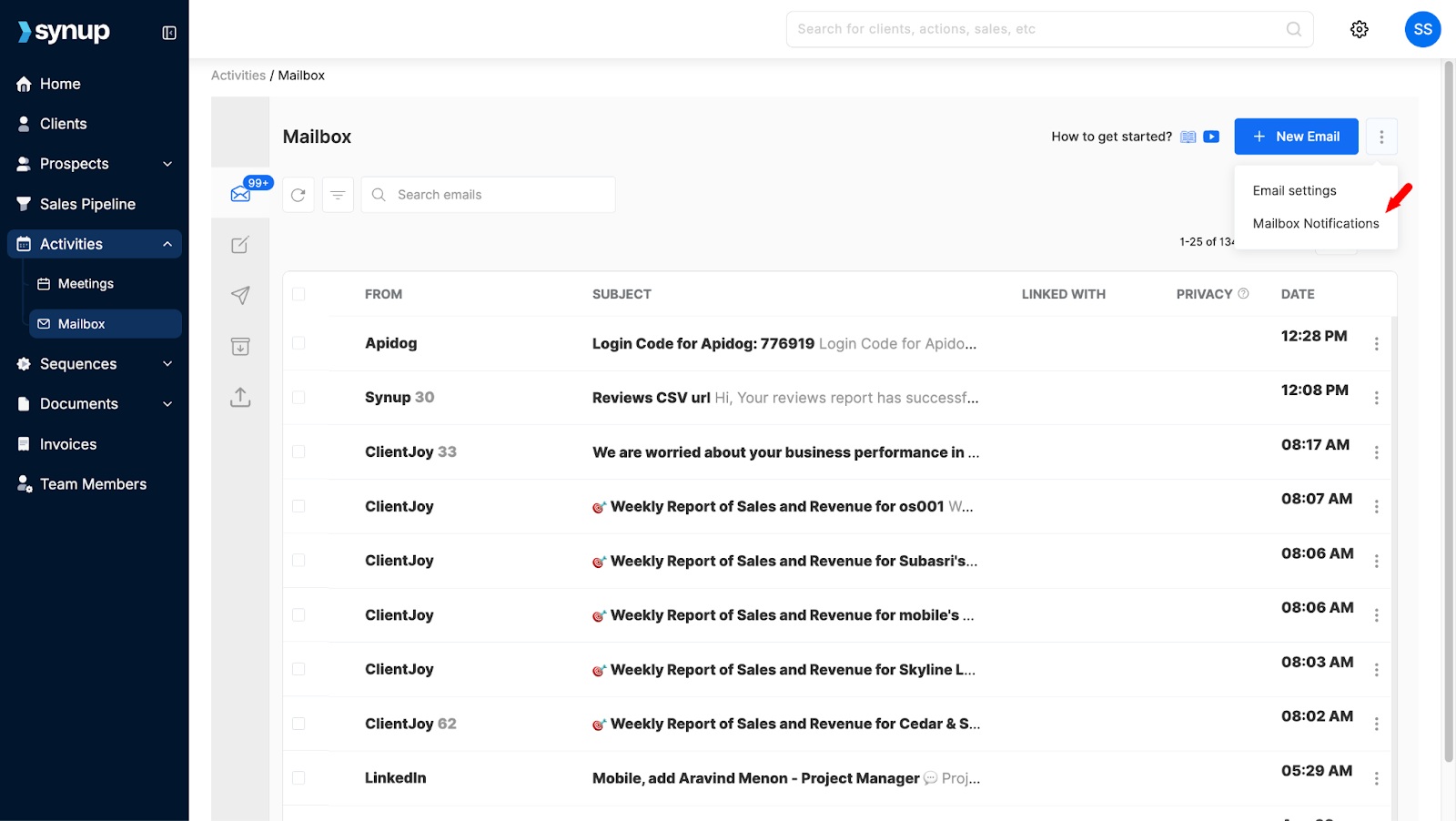Open the settings gear icon
The image size is (1456, 821).
pyautogui.click(x=1360, y=29)
